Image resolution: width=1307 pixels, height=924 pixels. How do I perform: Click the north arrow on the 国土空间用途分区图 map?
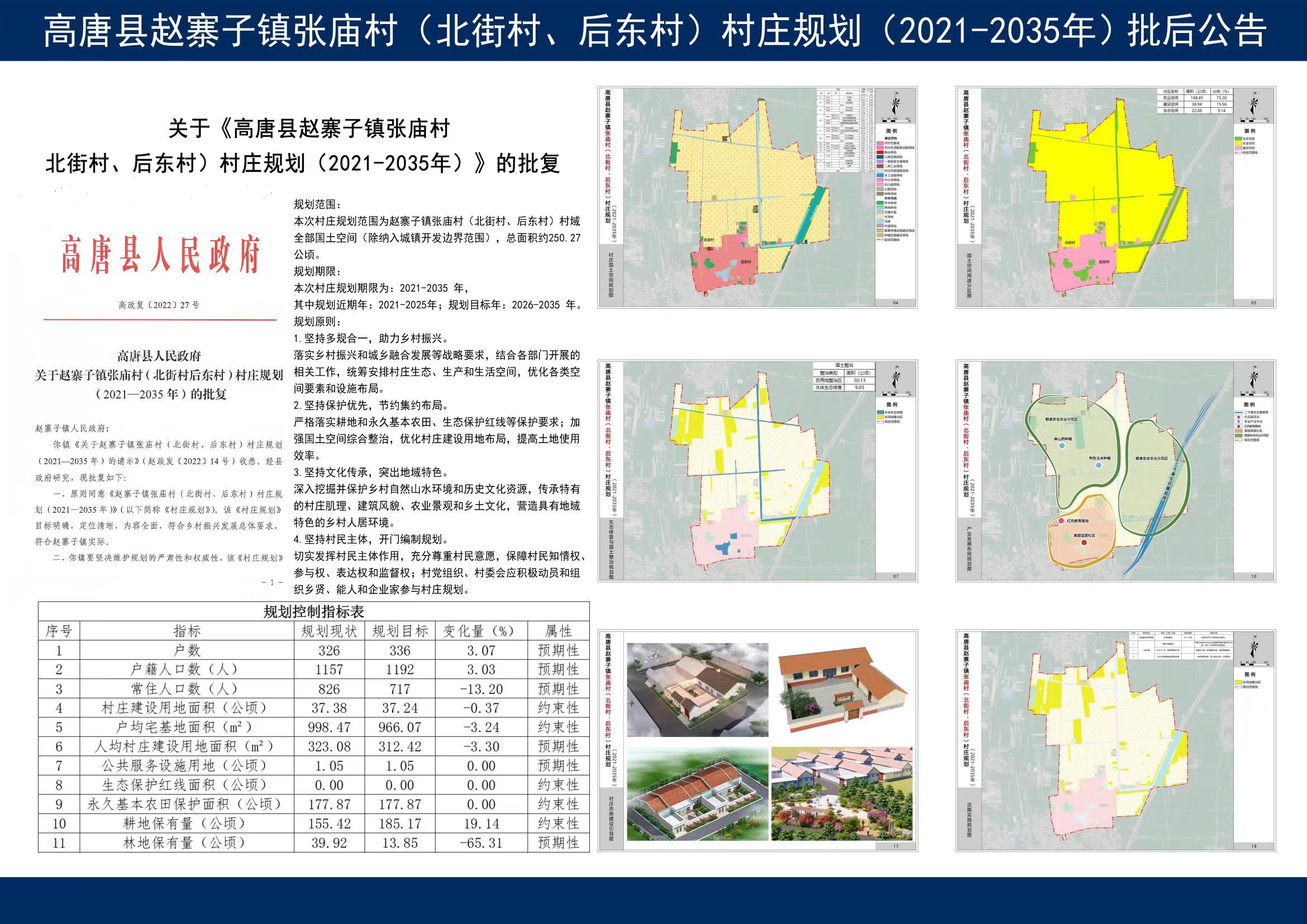coord(1253,105)
